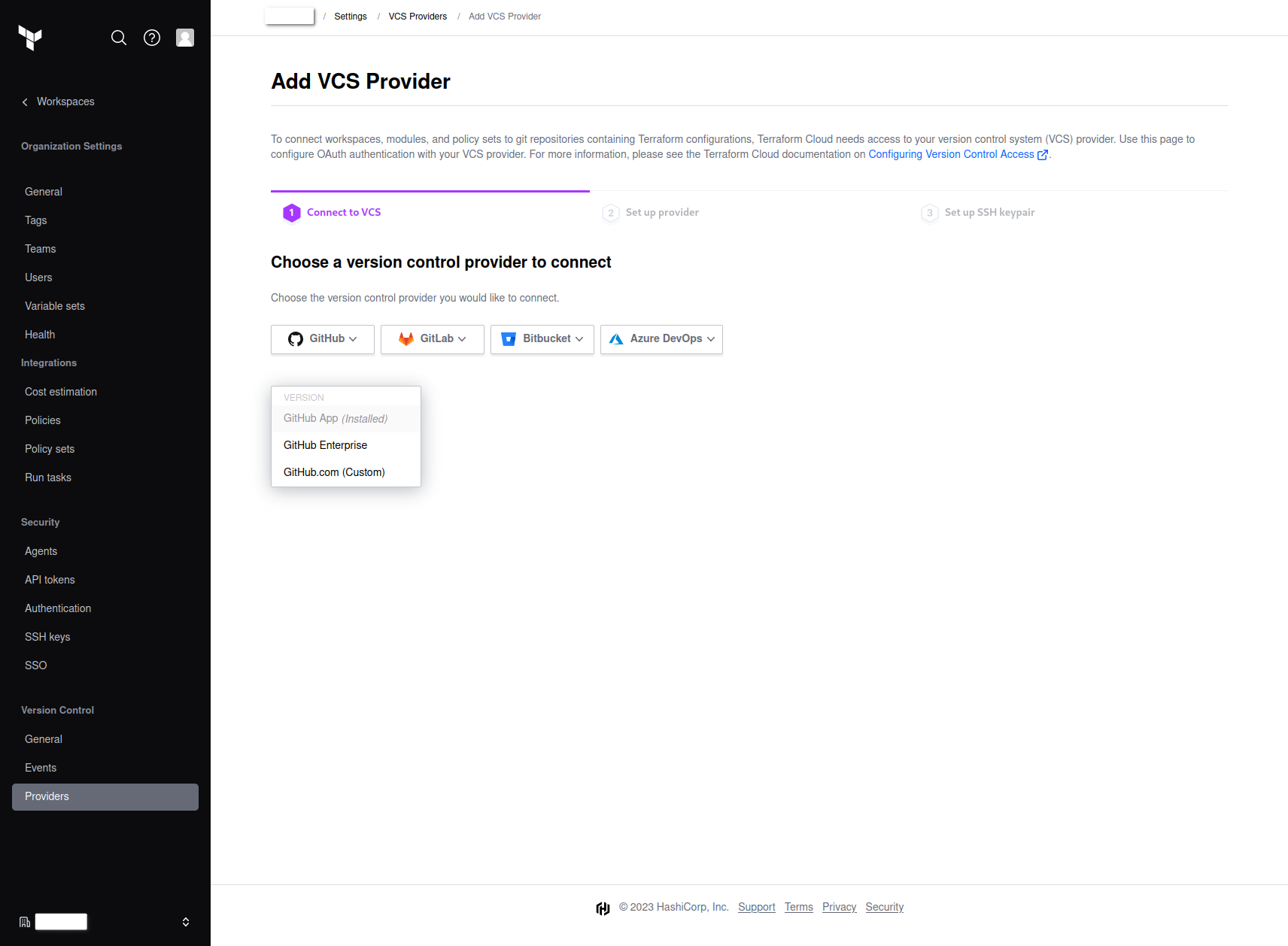Click the HashiCorp logo in the footer
This screenshot has width=1288, height=946.
click(x=603, y=908)
